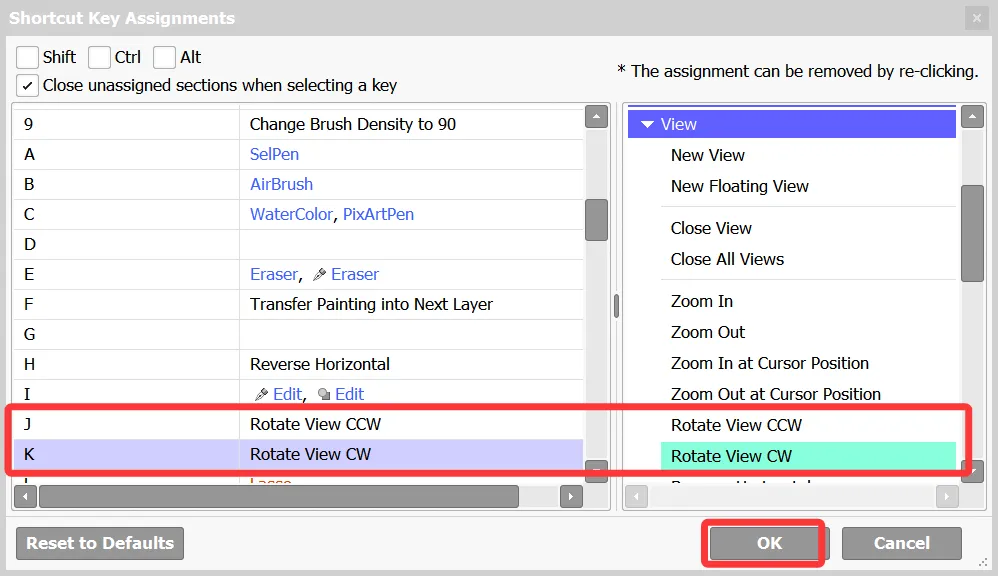Click the WaterColor tool link
This screenshot has width=998, height=576.
pyautogui.click(x=292, y=214)
